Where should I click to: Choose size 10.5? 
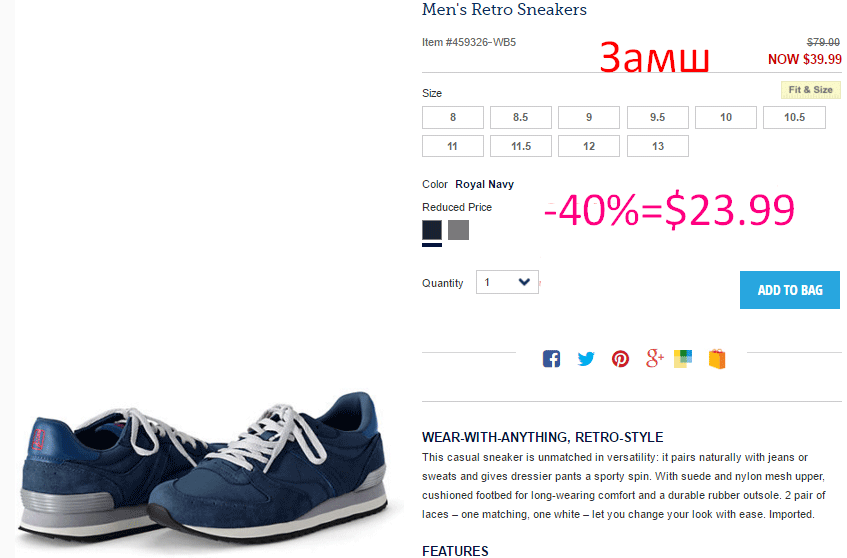794,117
